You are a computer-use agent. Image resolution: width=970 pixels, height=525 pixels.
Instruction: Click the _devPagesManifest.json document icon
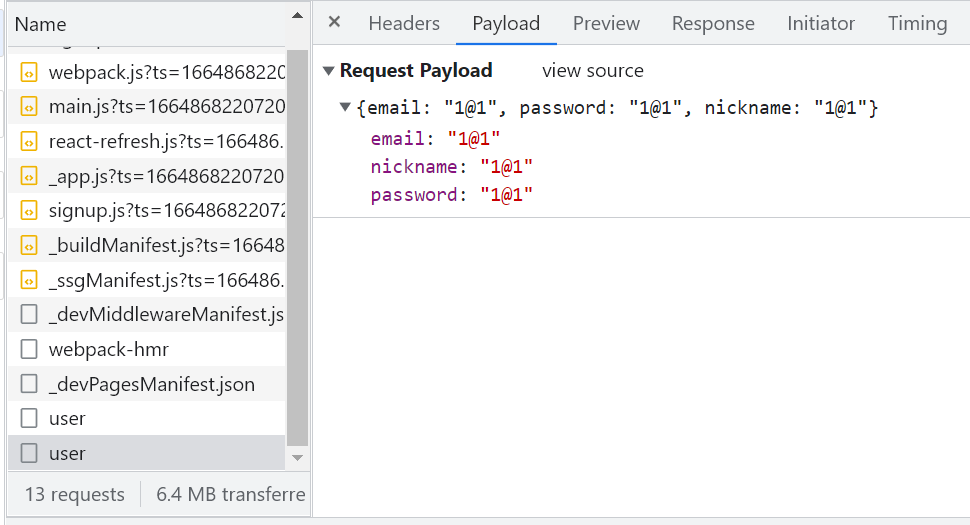point(30,384)
